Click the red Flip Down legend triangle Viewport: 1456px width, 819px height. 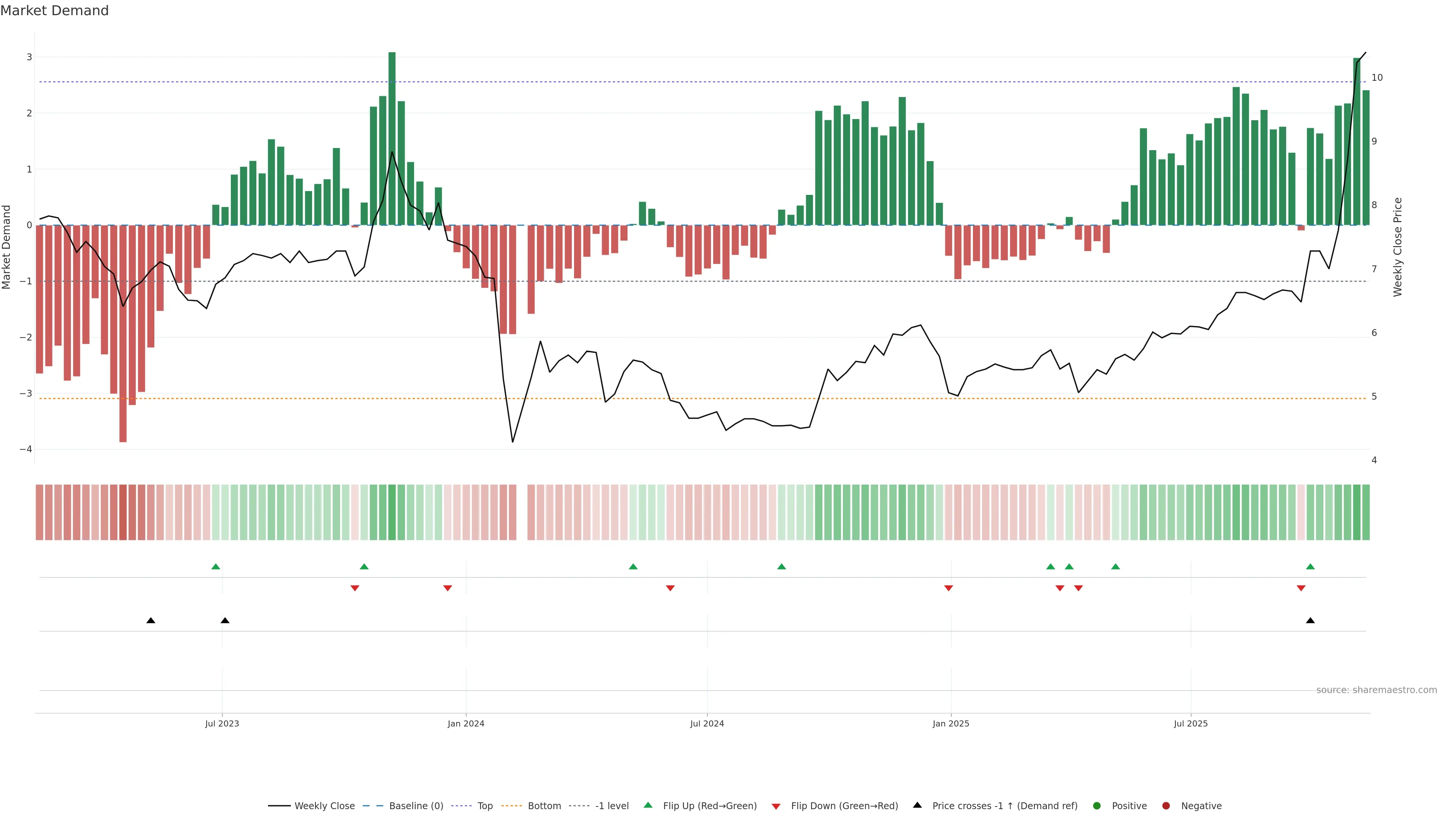click(x=776, y=806)
